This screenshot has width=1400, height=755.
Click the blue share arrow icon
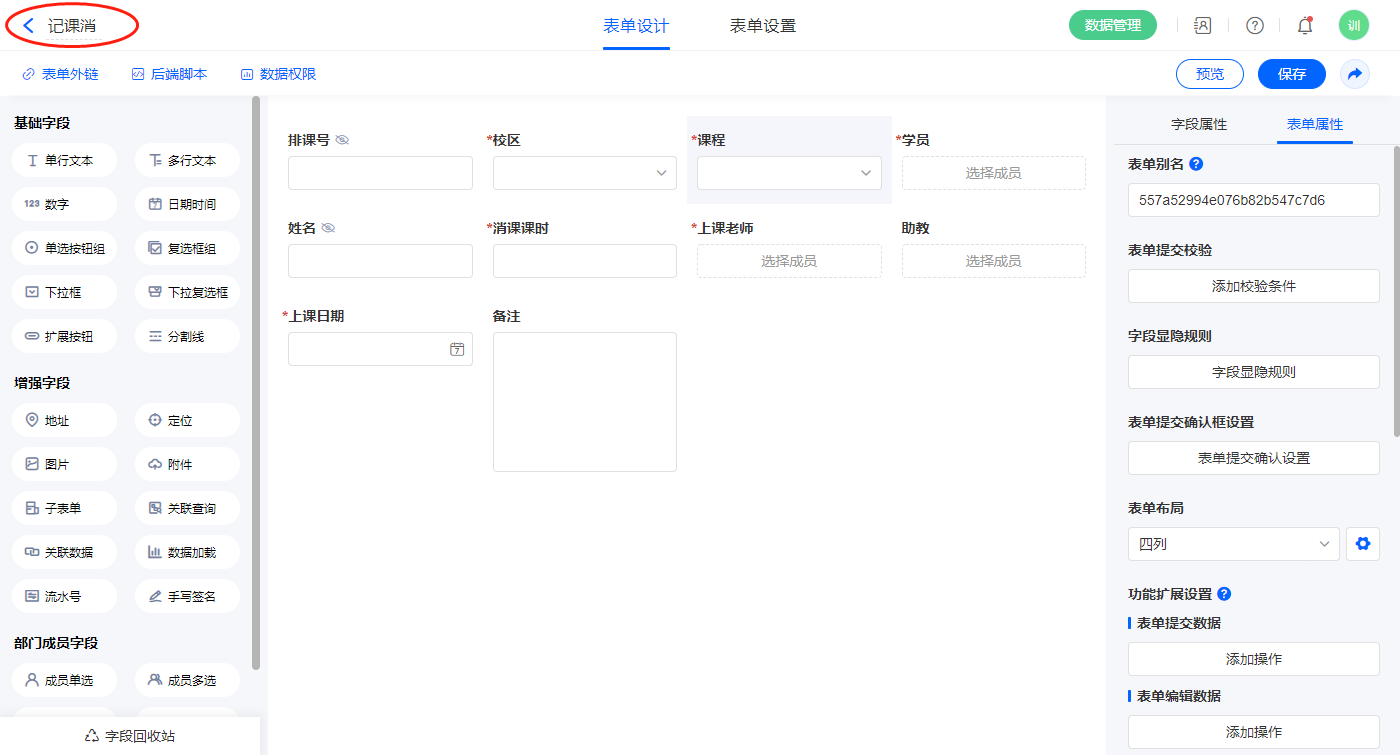click(x=1355, y=74)
